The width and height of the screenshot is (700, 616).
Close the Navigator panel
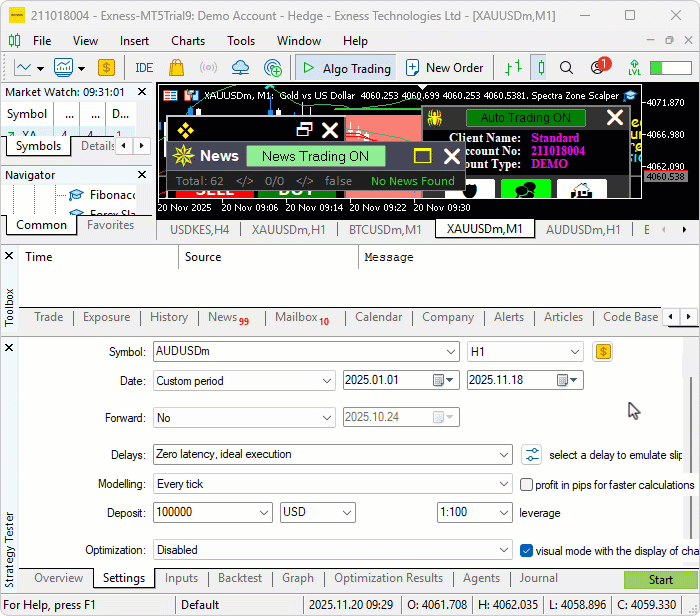(142, 175)
